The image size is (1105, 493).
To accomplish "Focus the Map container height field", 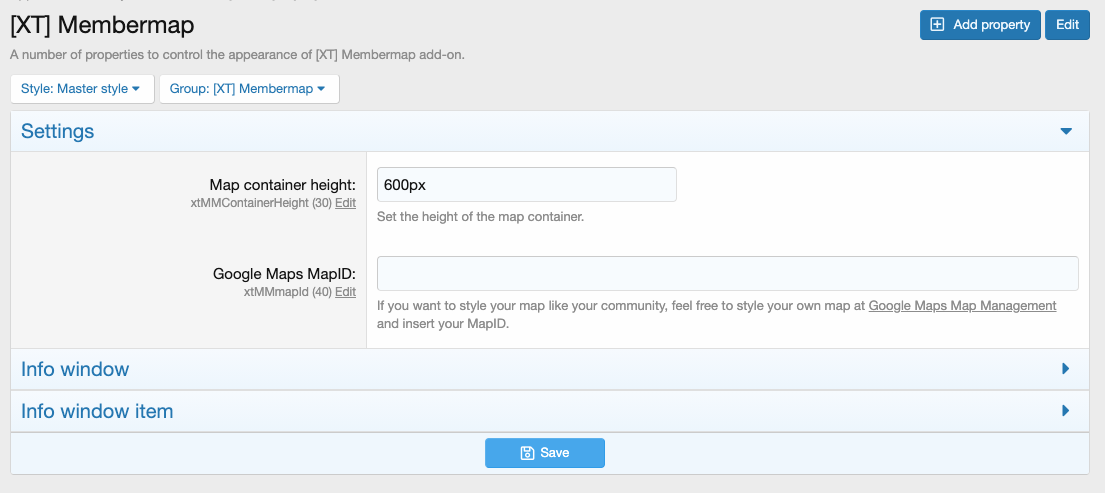I will (526, 185).
